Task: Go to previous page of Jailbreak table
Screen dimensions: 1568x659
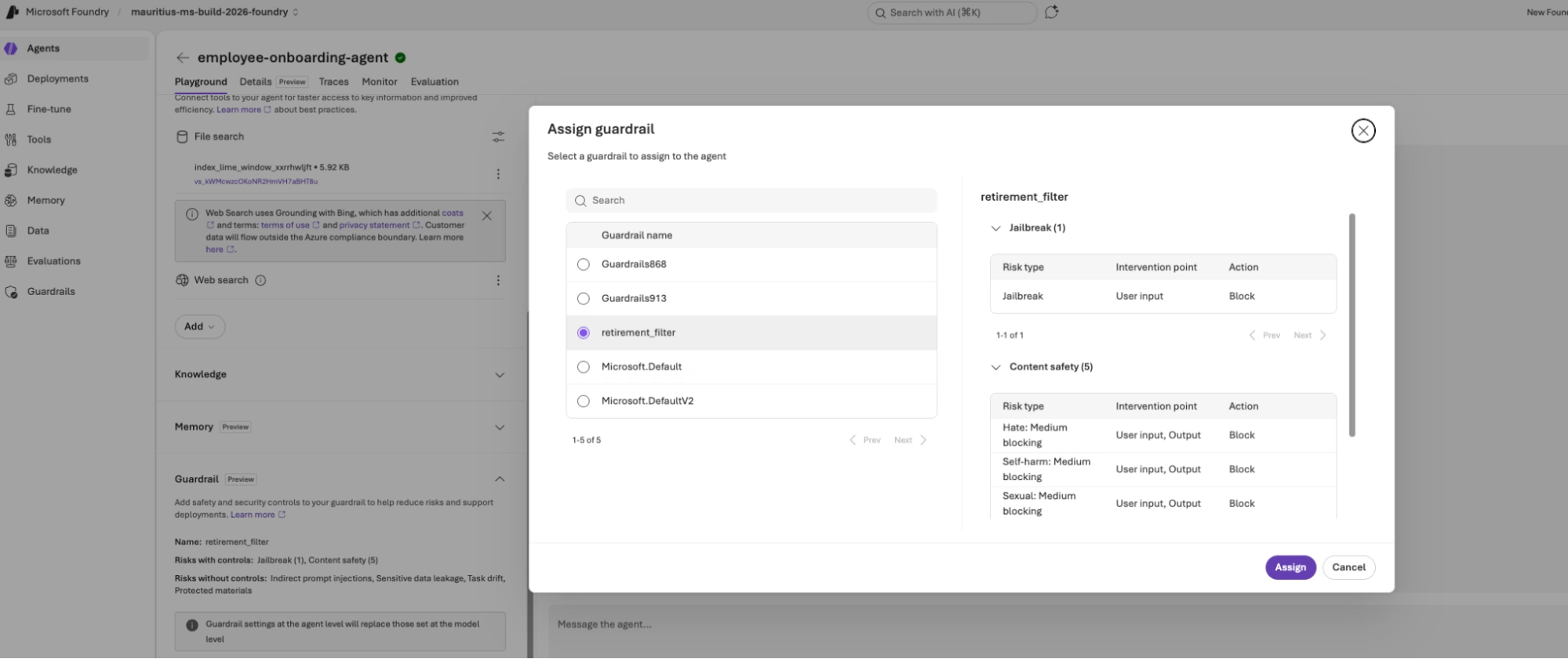Action: click(1264, 336)
